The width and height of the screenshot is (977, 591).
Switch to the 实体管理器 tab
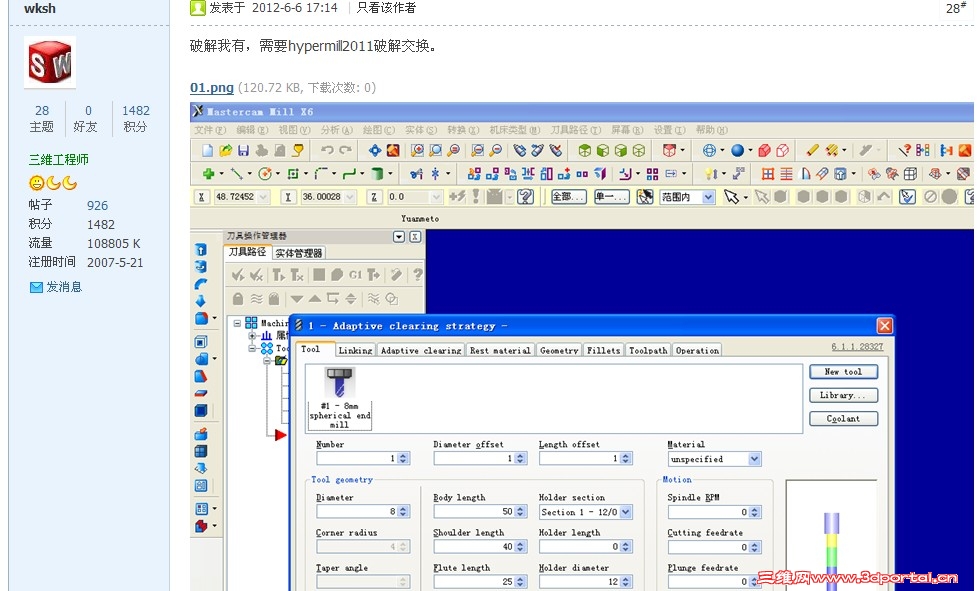[299, 253]
